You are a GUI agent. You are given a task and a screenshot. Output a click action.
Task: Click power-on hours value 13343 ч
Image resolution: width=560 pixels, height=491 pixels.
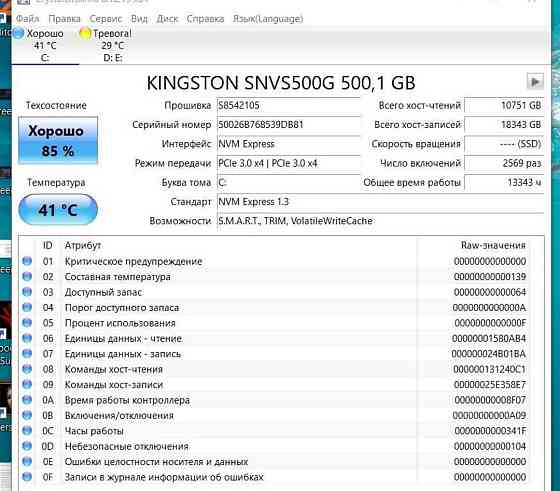pyautogui.click(x=504, y=183)
